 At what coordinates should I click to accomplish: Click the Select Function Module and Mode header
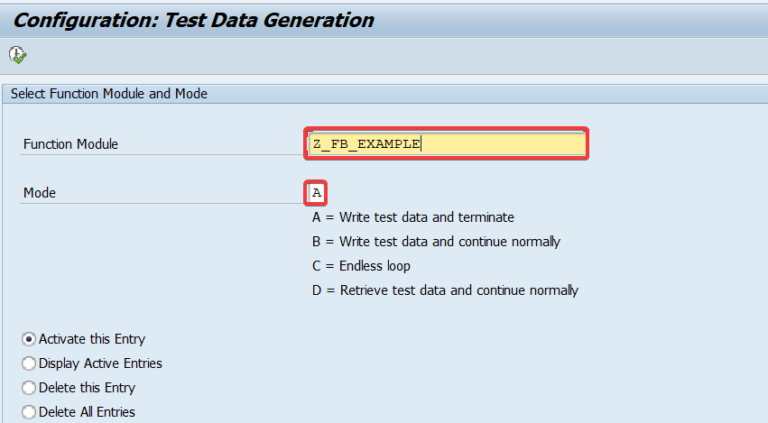[109, 93]
